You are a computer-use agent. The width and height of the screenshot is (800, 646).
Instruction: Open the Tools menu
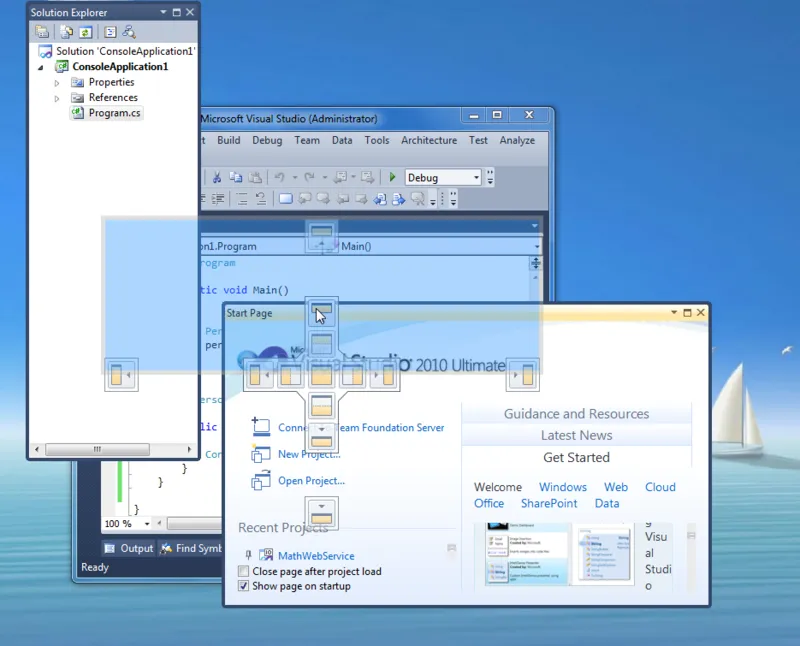coord(377,140)
